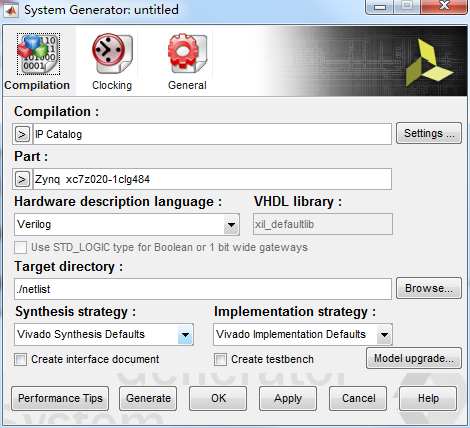This screenshot has height=428, width=470.
Task: Click the Cancel button
Action: [x=358, y=398]
